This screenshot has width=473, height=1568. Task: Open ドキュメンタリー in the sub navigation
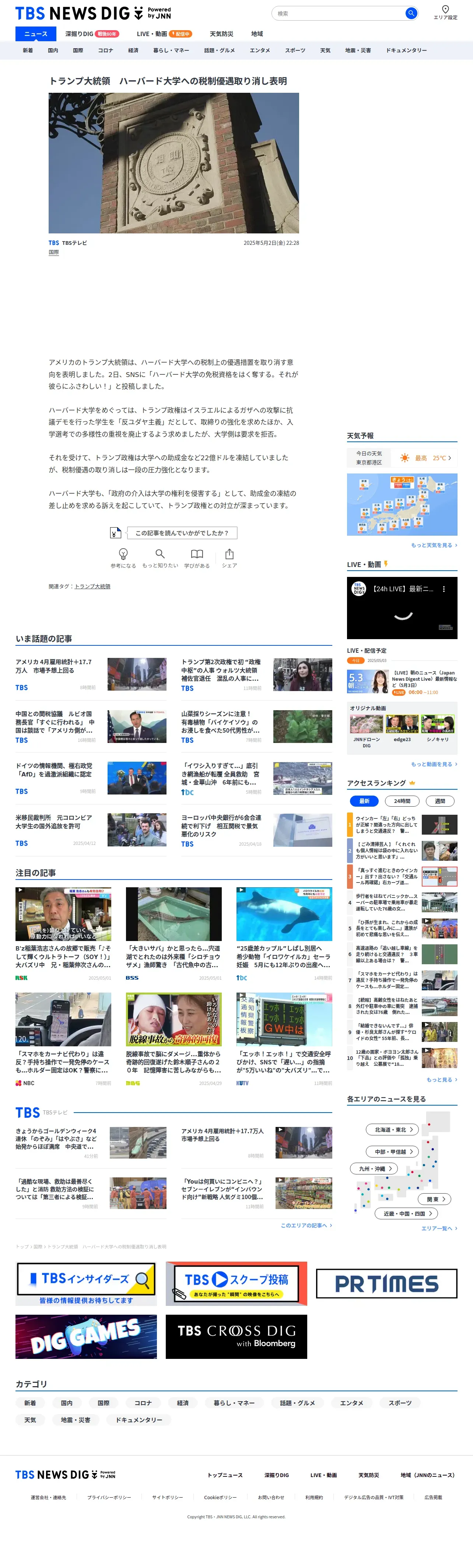click(406, 50)
